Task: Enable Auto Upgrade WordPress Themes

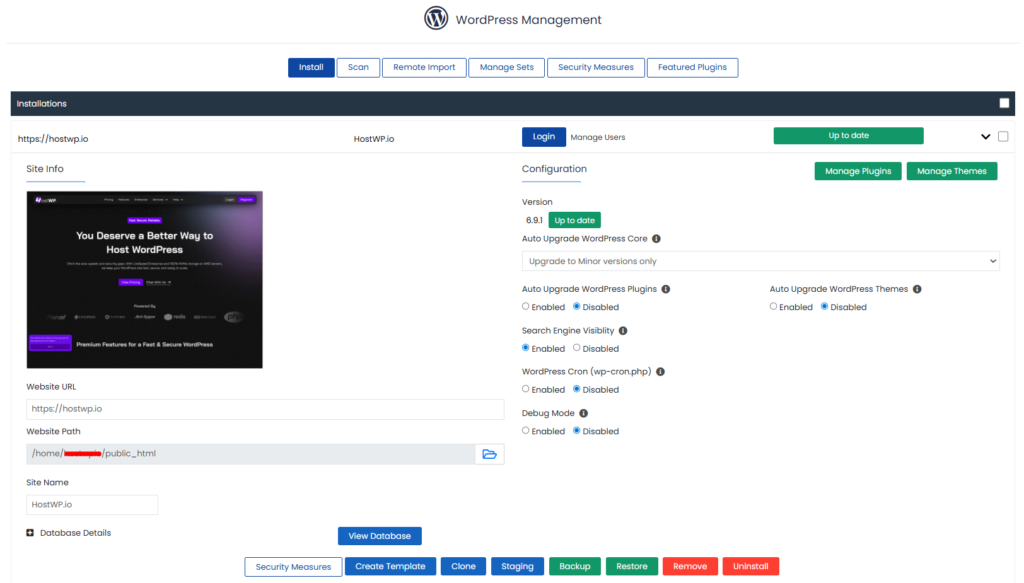Action: point(773,306)
